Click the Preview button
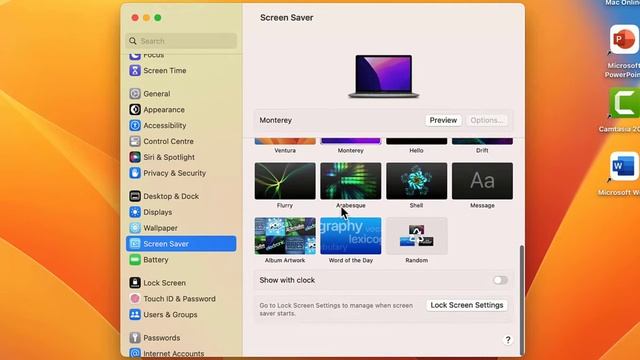This screenshot has height=360, width=640. (443, 120)
